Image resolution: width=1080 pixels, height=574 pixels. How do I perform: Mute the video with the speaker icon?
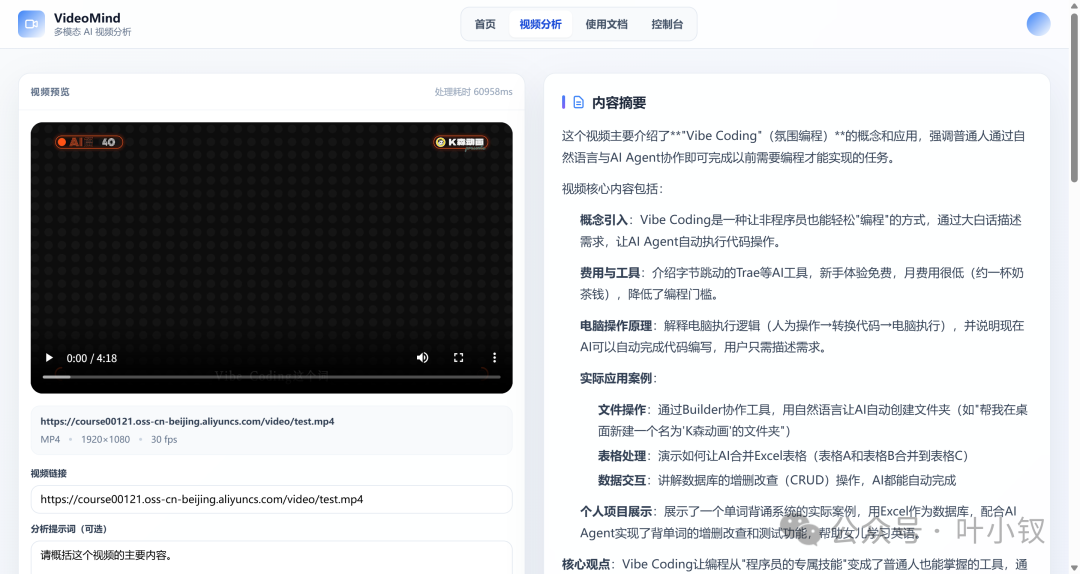pos(422,358)
